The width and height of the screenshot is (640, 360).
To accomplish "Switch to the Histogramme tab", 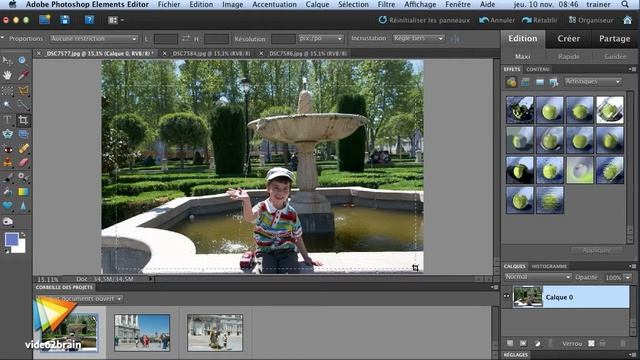I will (x=549, y=266).
